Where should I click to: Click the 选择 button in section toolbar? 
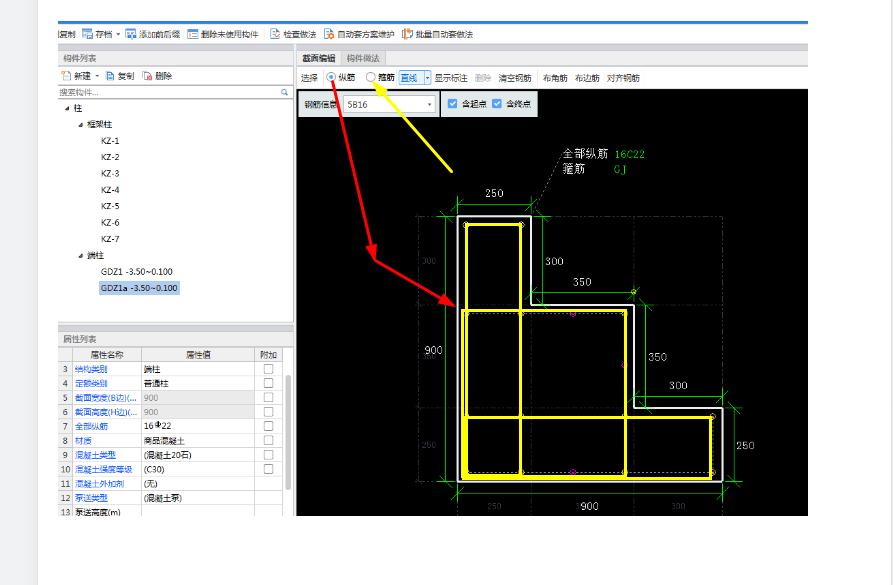[309, 77]
